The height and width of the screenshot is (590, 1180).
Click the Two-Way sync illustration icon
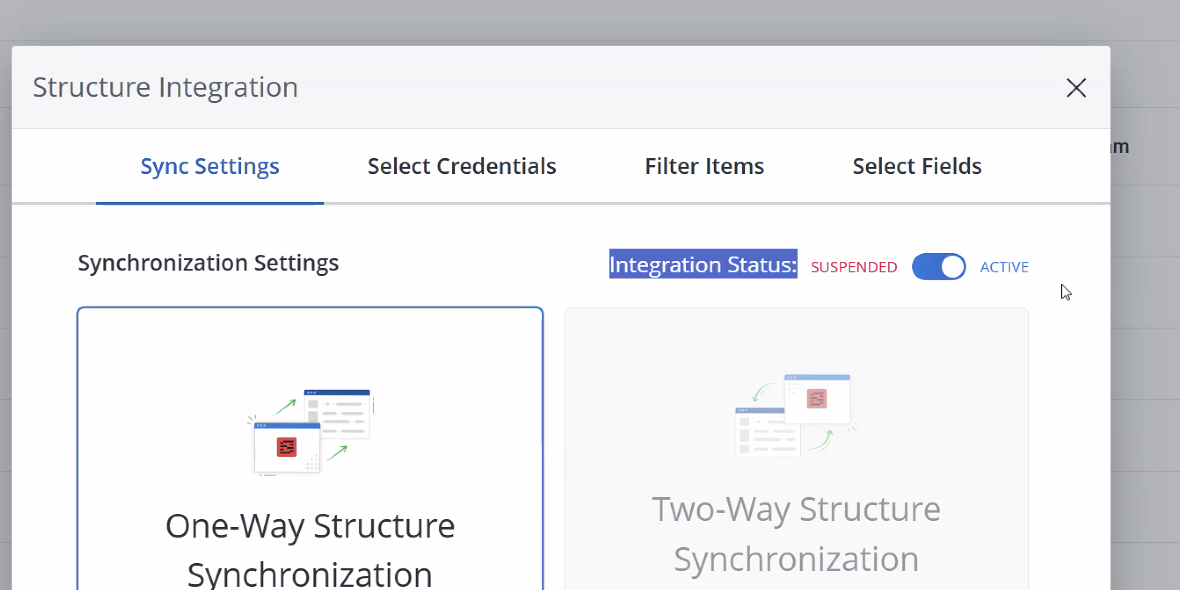[796, 415]
